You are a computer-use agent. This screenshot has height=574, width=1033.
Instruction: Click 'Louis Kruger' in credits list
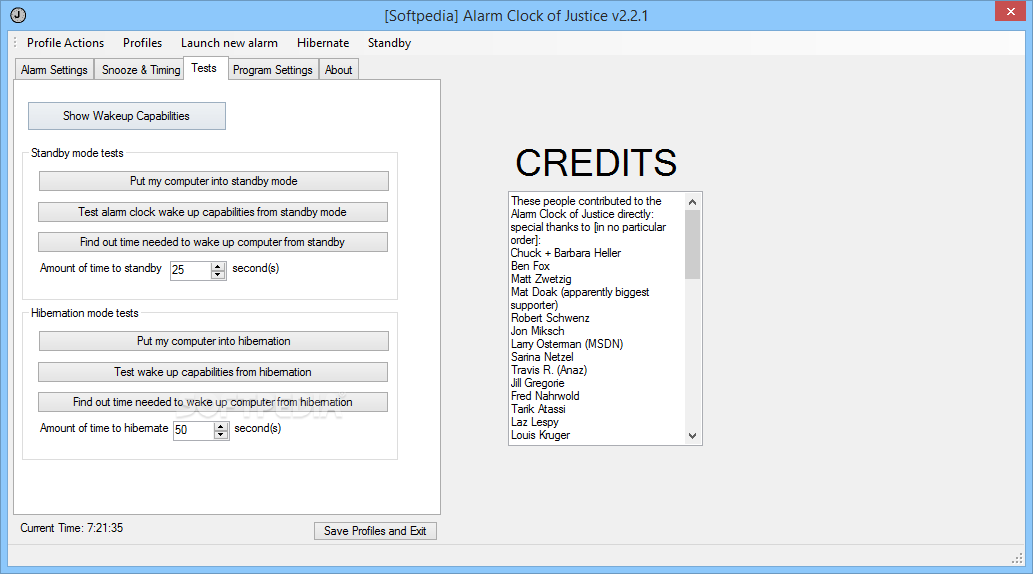click(540, 435)
